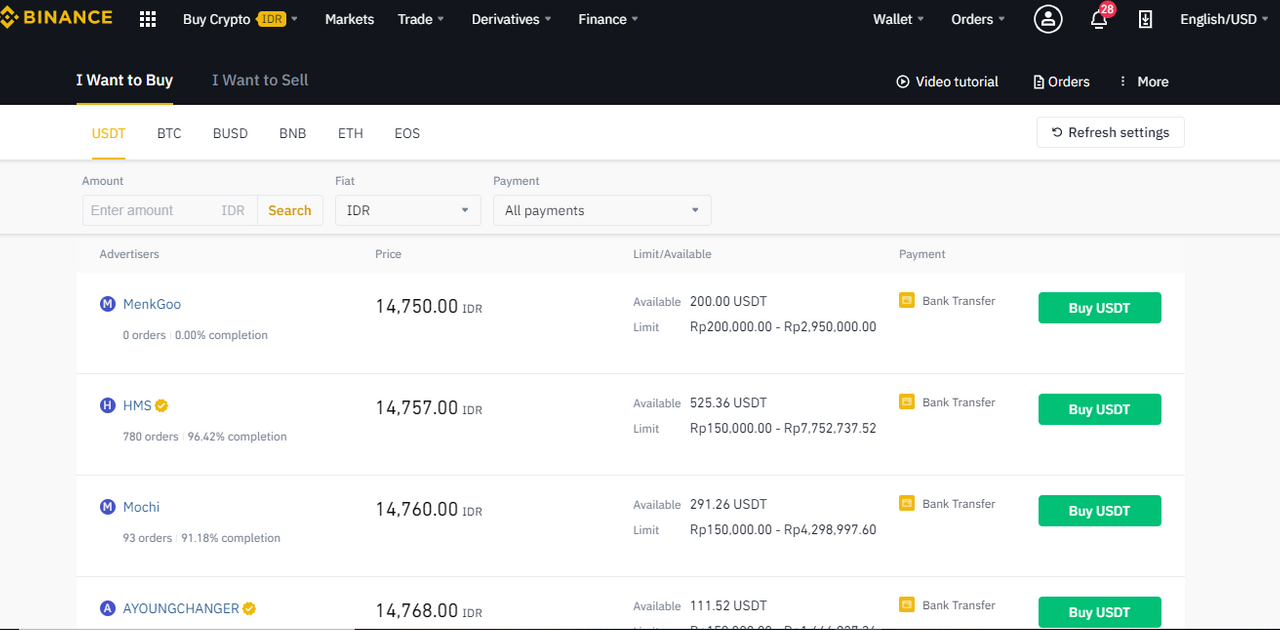
Task: Open Mochi advertiser profile link
Action: pyautogui.click(x=141, y=507)
